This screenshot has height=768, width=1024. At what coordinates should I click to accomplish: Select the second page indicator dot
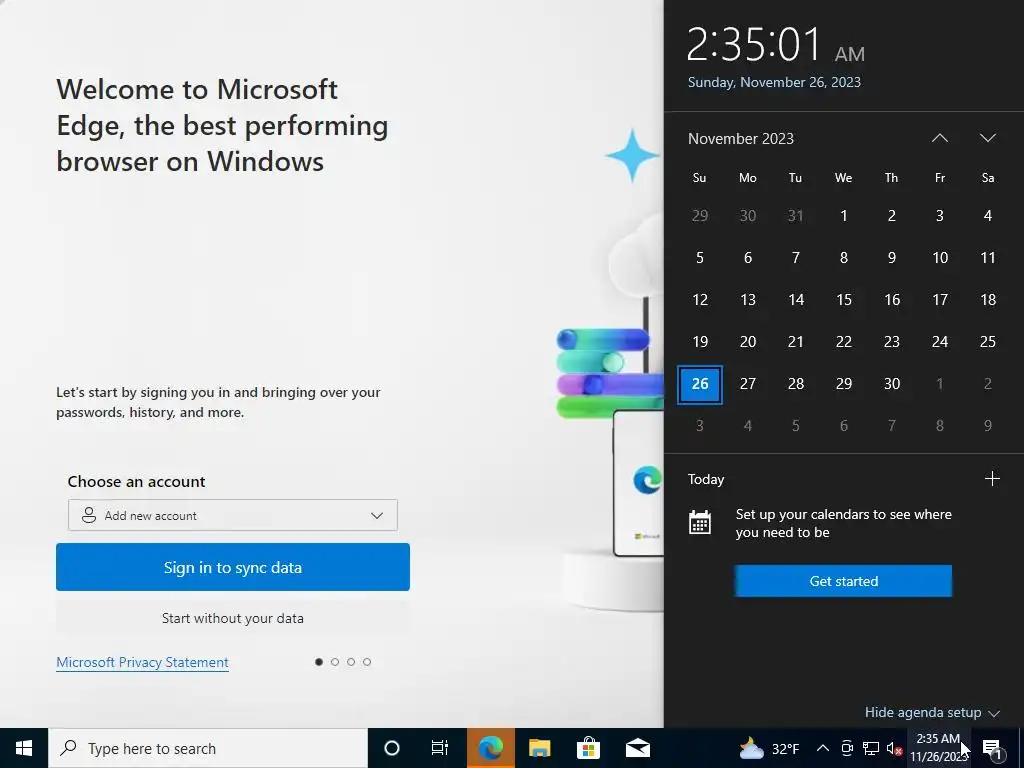[335, 662]
